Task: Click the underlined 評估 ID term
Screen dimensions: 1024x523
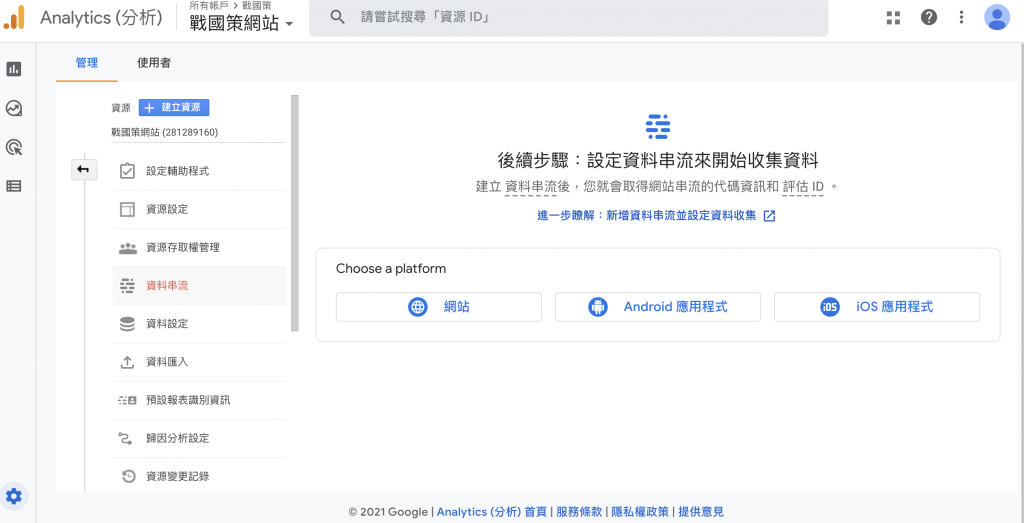Action: 803,187
